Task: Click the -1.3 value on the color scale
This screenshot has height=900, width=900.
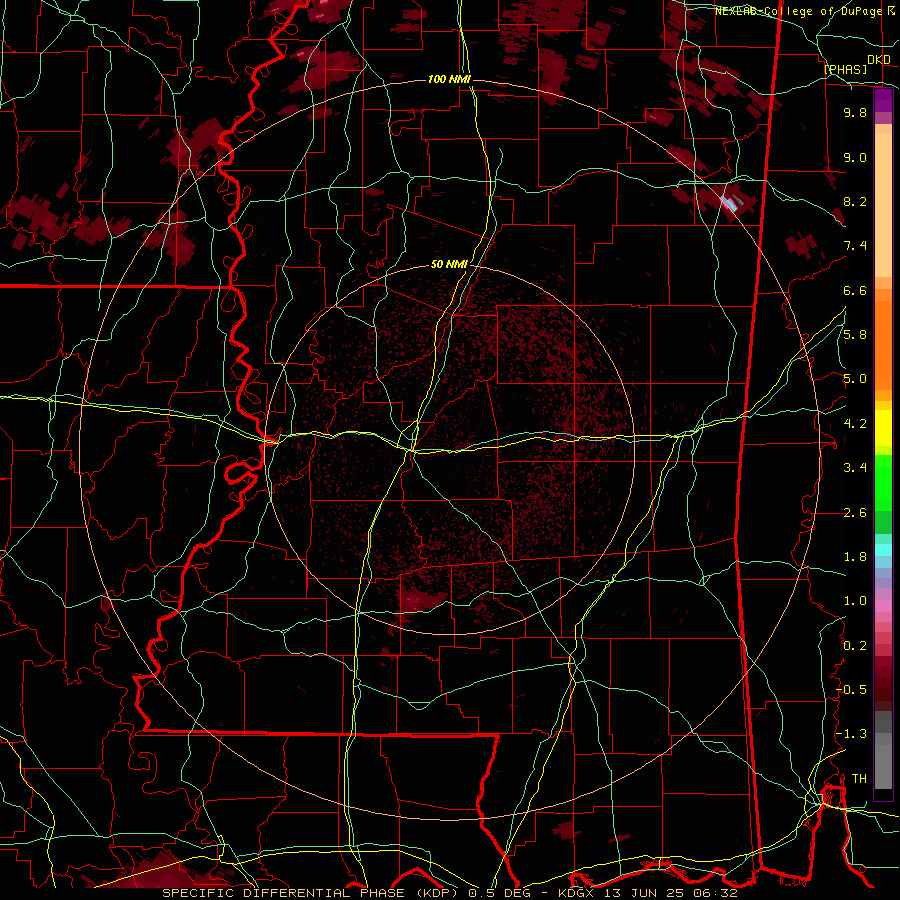Action: pyautogui.click(x=851, y=734)
